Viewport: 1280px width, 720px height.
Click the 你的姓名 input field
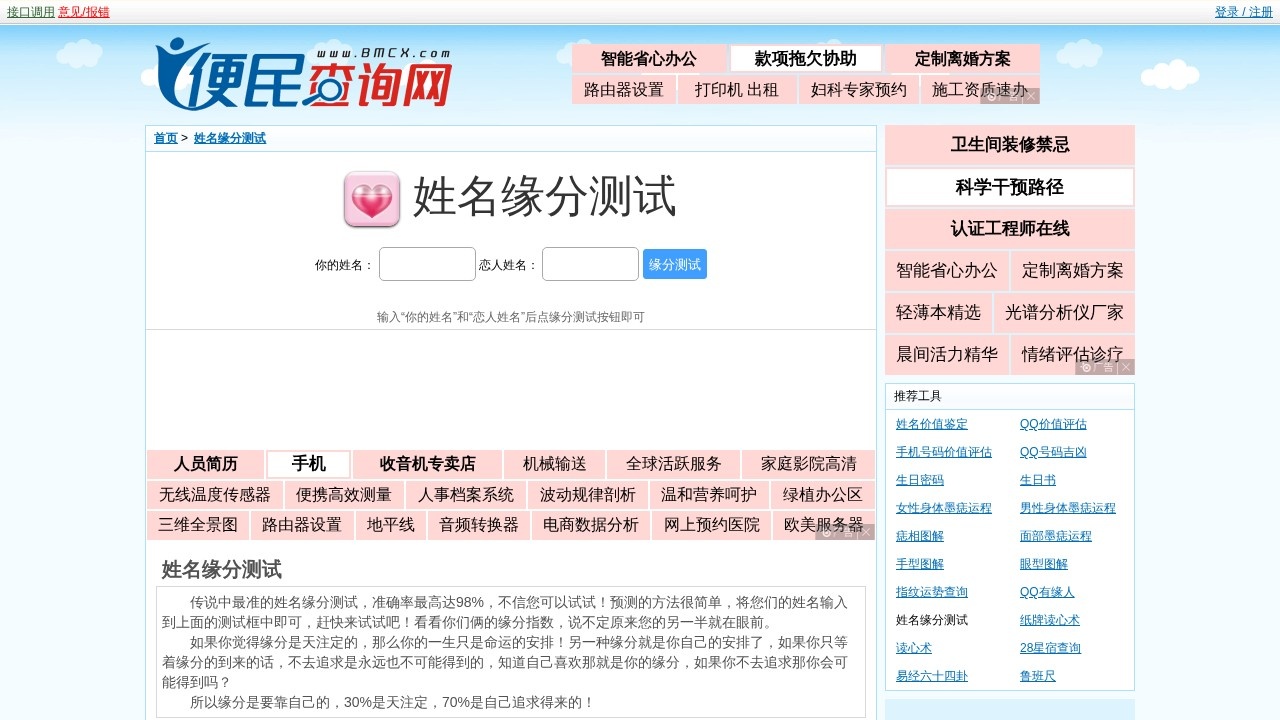point(427,263)
